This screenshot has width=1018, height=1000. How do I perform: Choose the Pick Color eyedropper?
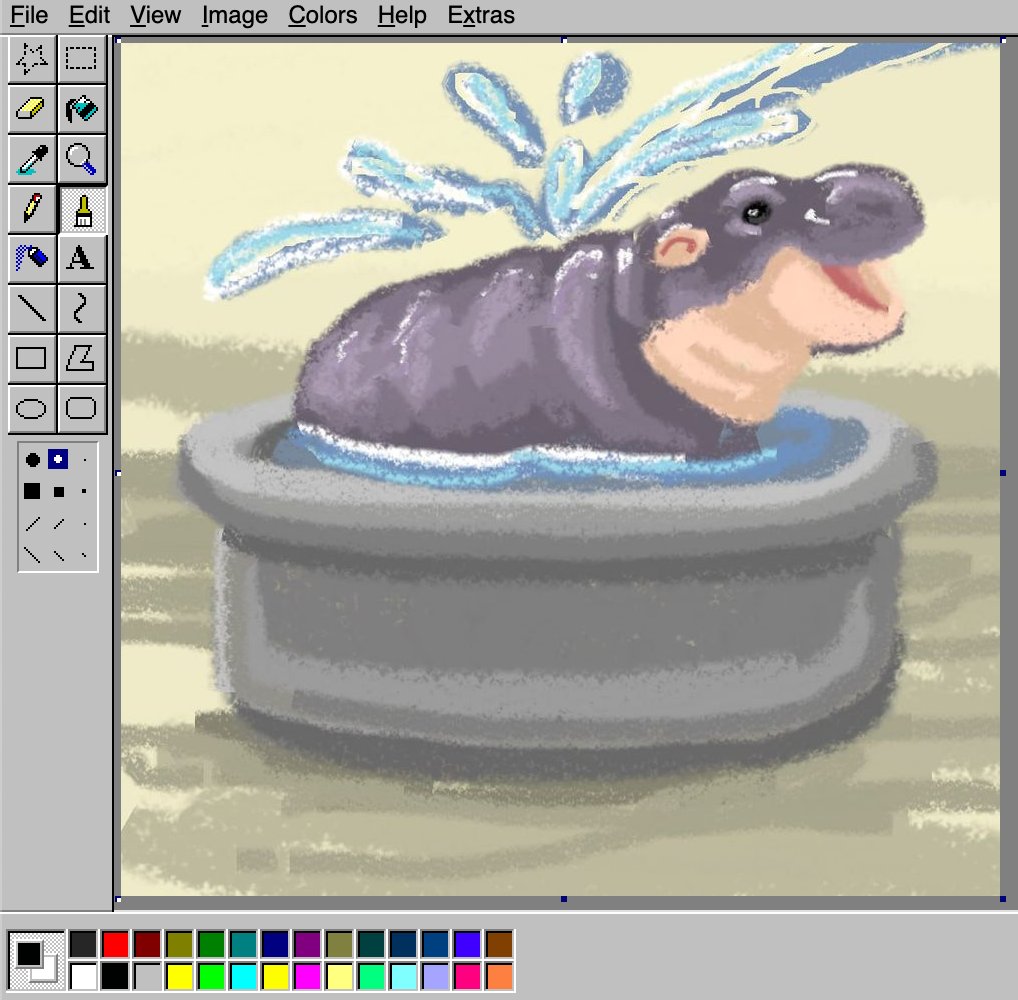[31, 159]
